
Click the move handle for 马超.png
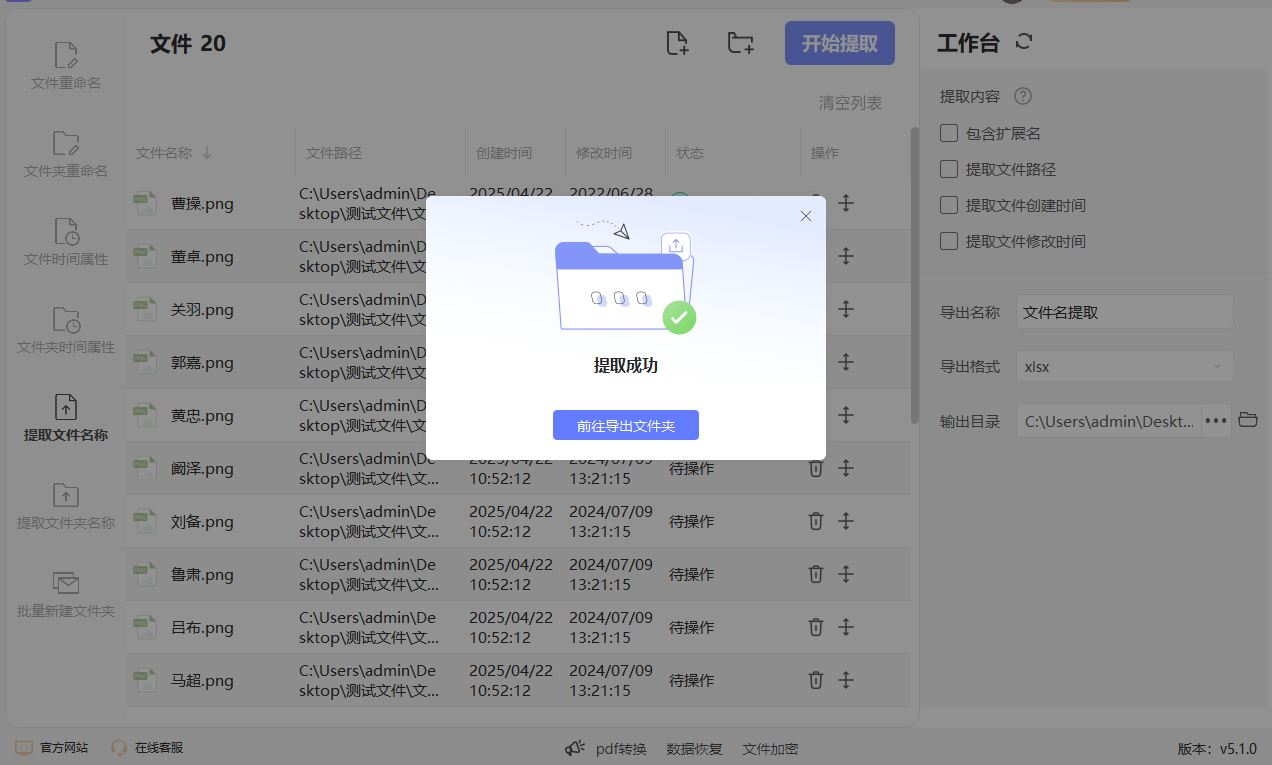[x=846, y=680]
